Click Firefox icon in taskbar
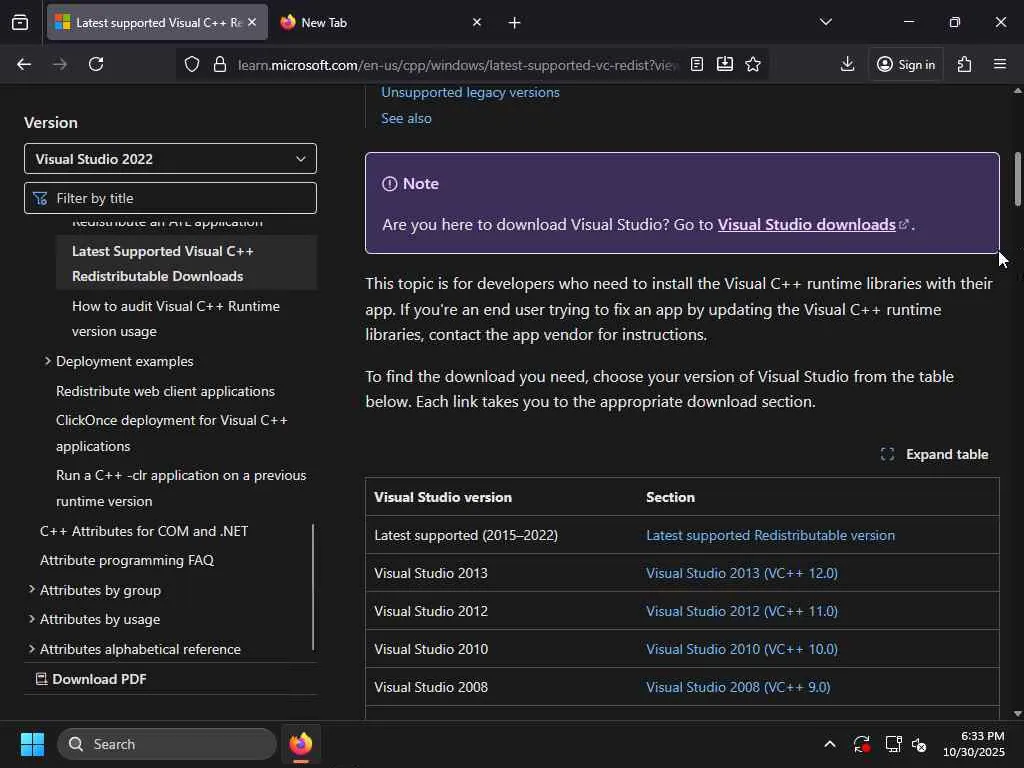This screenshot has width=1024, height=768. [300, 744]
